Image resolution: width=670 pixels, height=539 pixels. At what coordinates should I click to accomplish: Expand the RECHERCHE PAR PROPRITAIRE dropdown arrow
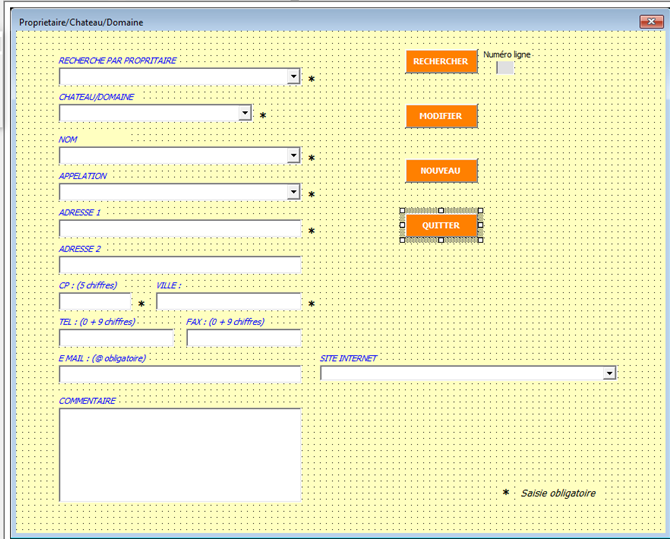click(x=293, y=76)
